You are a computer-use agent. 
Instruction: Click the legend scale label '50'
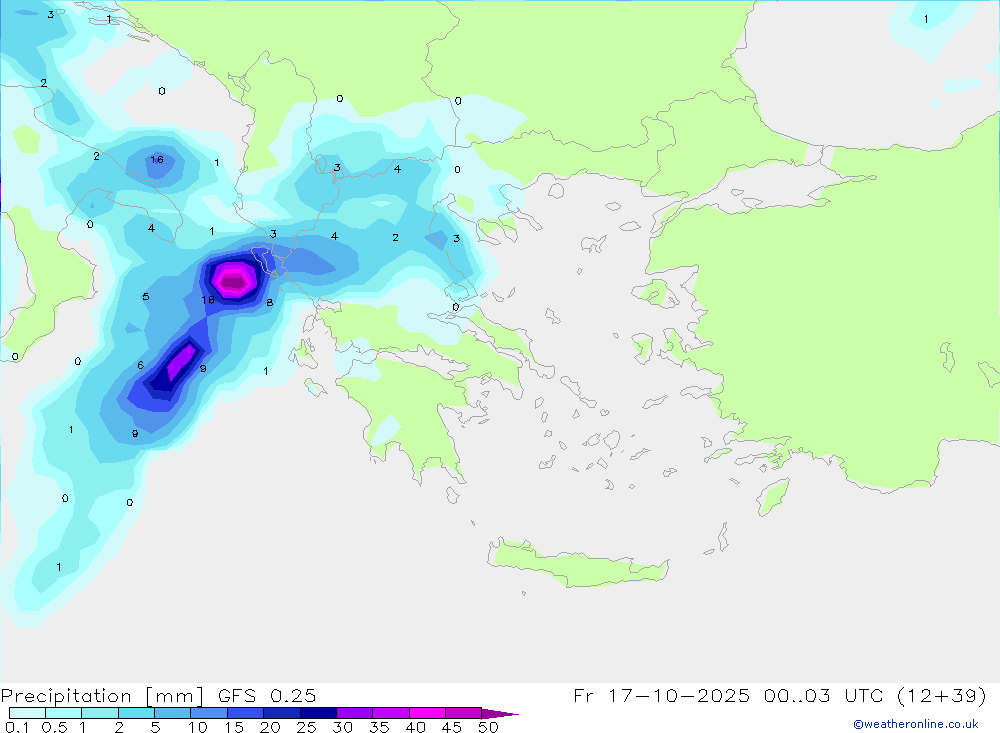coord(488,727)
